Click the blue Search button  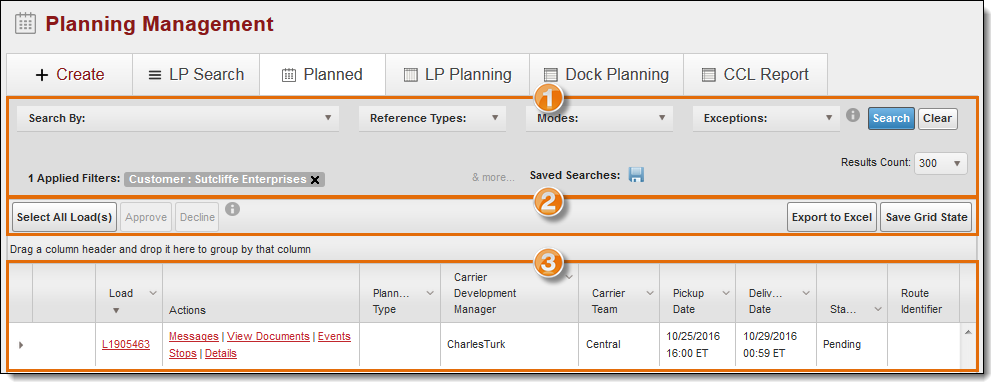891,118
